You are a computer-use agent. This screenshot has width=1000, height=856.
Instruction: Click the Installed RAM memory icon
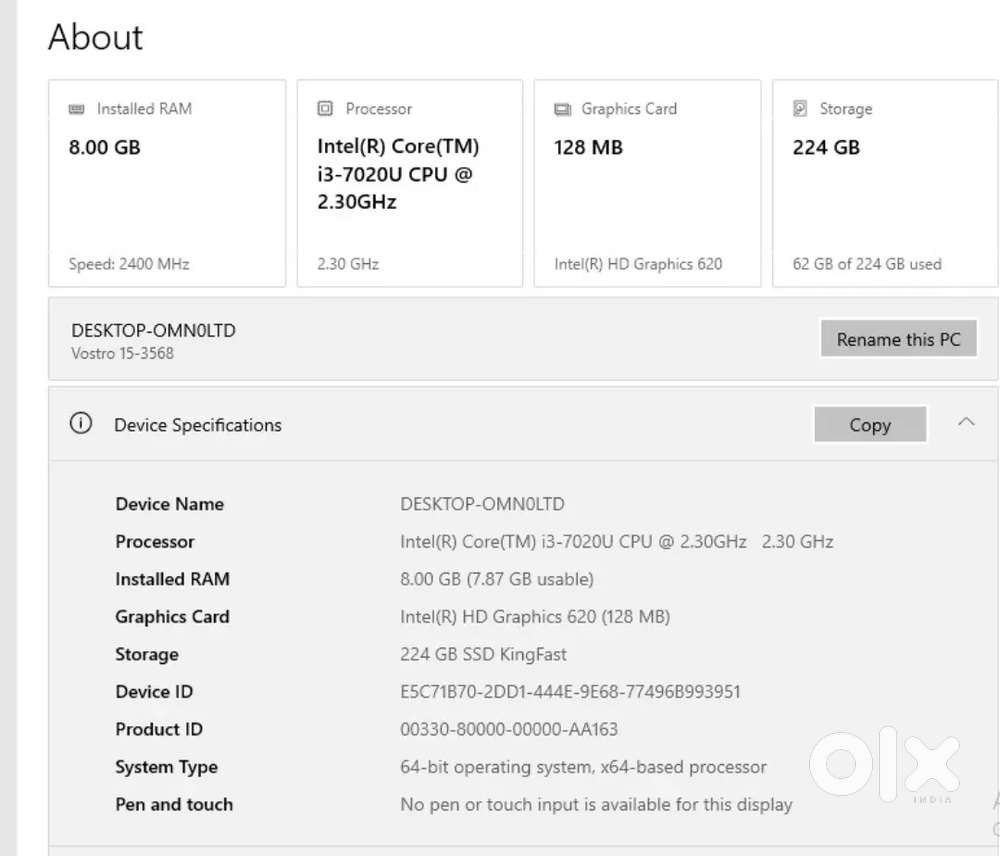click(x=77, y=109)
